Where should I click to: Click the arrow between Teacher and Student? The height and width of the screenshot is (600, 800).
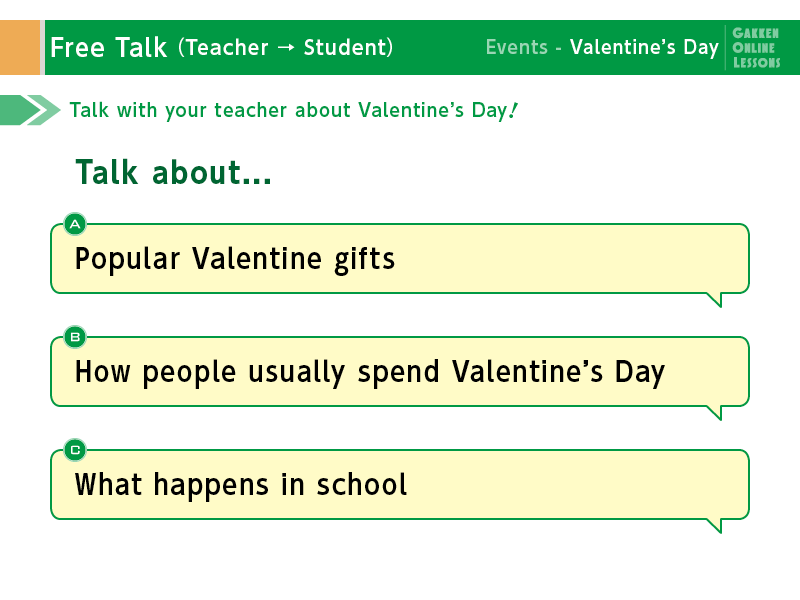pyautogui.click(x=286, y=47)
